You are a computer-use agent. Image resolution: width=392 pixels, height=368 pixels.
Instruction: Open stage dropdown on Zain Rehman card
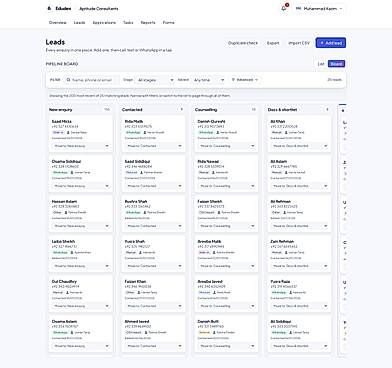300,266
